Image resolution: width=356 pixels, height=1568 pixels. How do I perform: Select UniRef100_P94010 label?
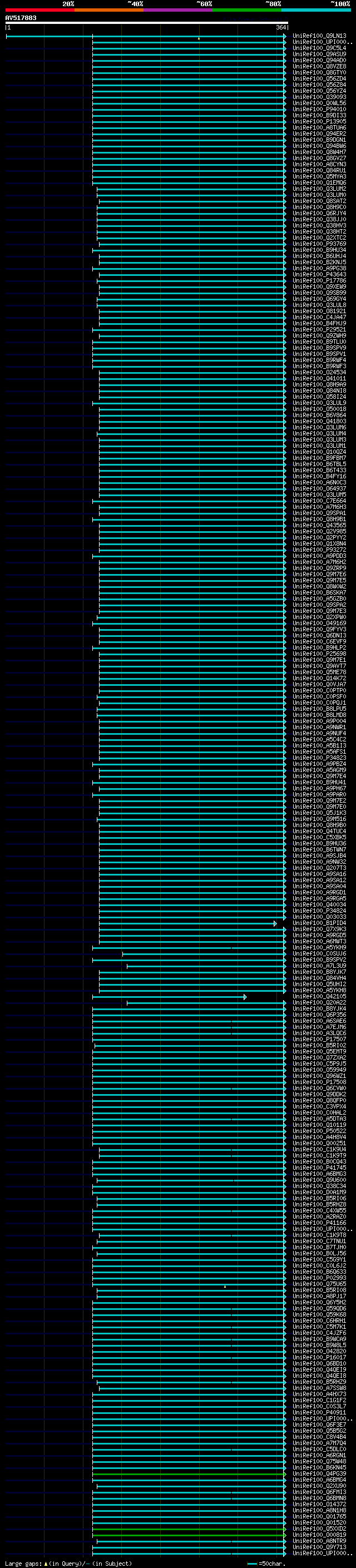(319, 109)
